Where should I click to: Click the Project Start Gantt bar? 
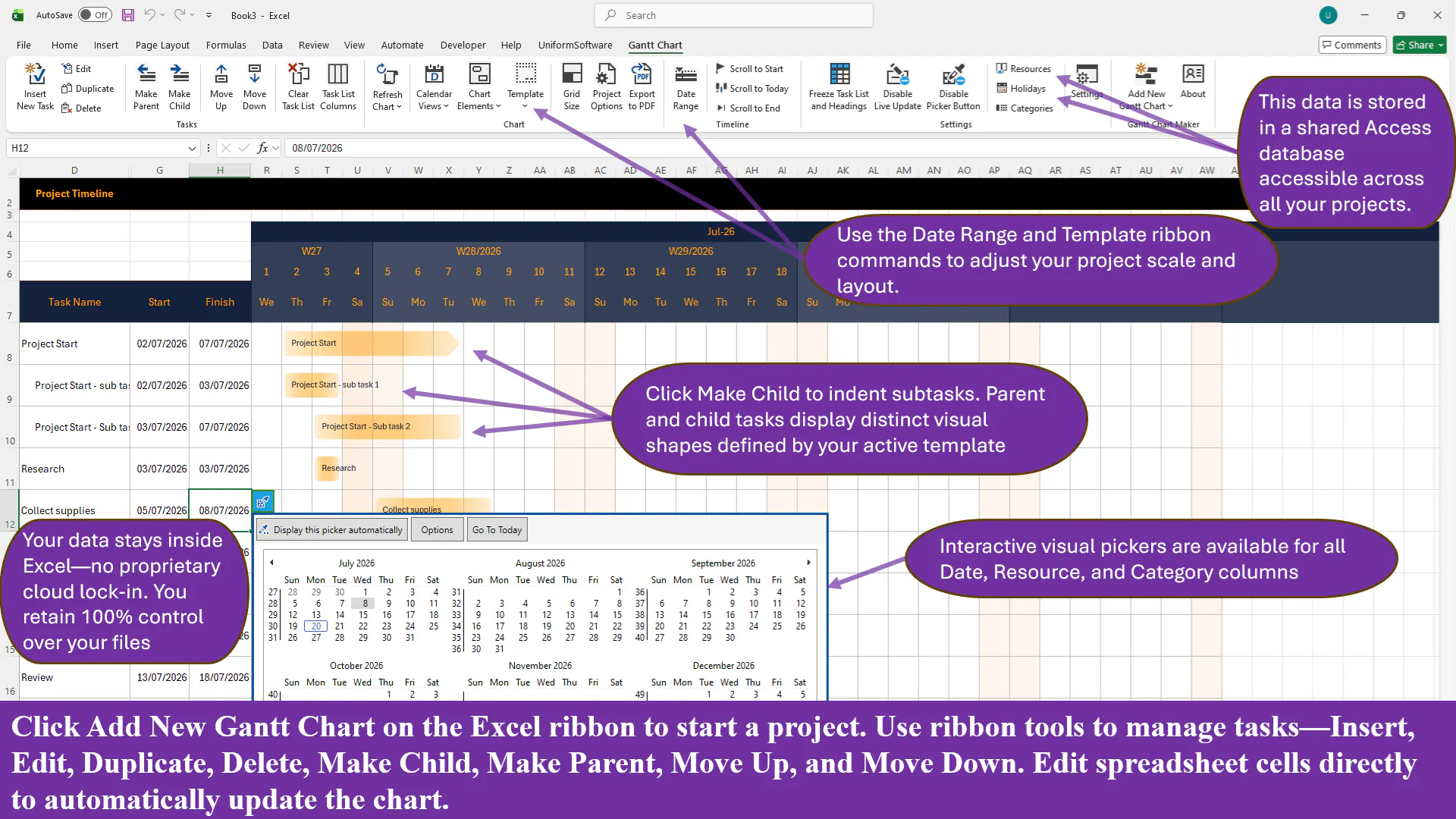point(372,343)
